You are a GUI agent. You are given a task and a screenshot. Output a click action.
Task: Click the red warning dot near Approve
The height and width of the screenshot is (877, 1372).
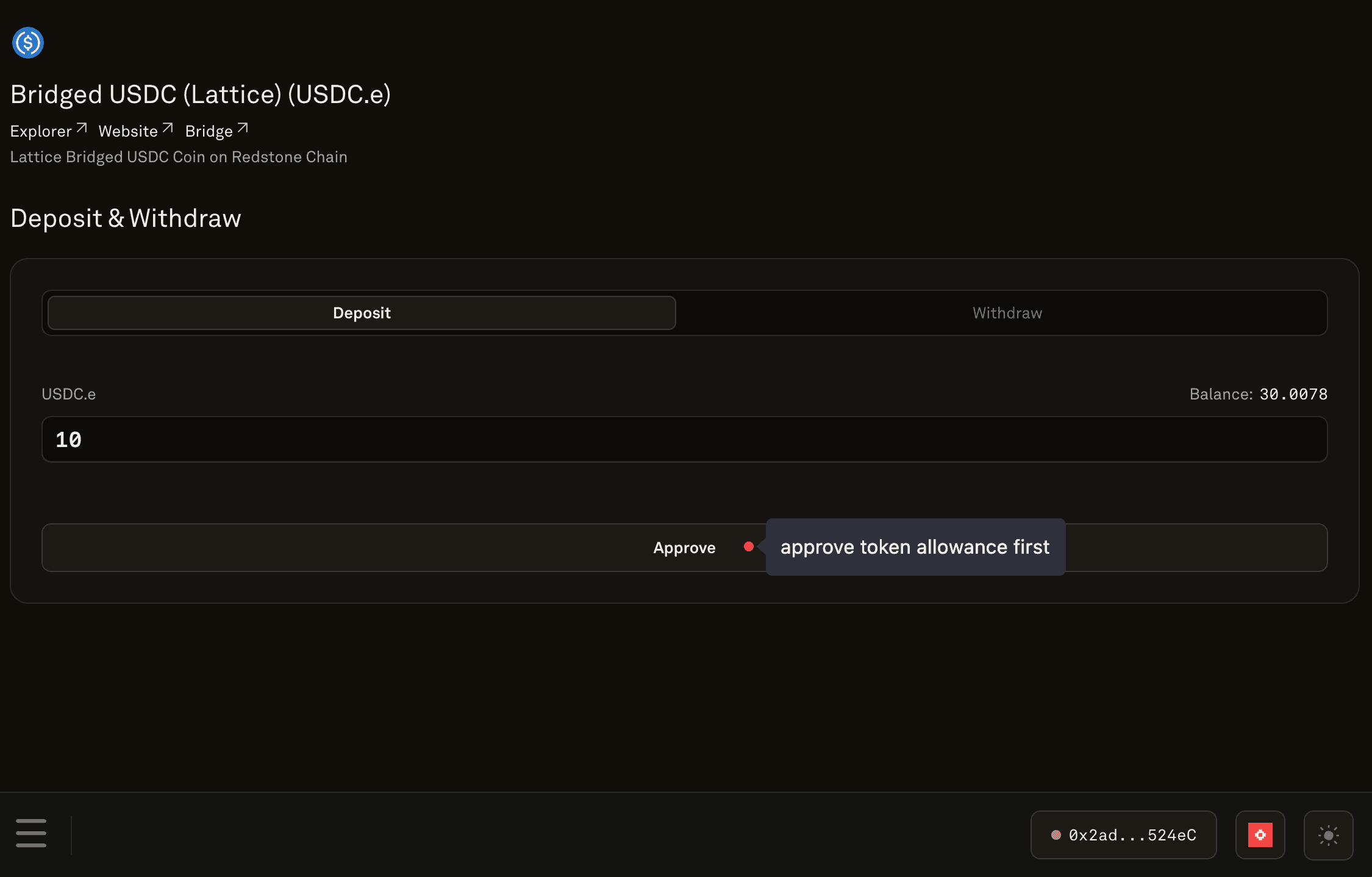pyautogui.click(x=749, y=546)
